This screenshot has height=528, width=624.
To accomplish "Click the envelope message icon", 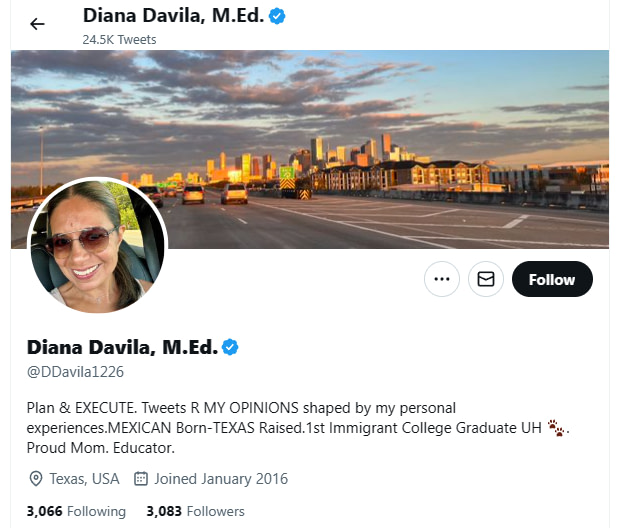I will point(486,279).
